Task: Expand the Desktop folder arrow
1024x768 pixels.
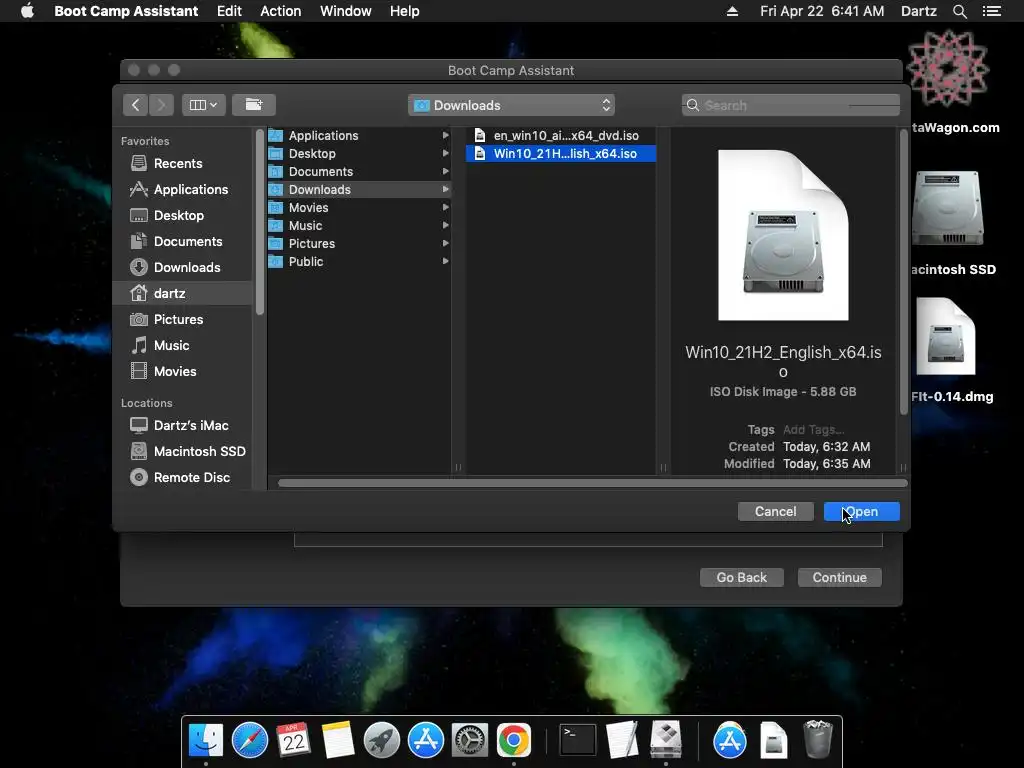Action: [445, 153]
